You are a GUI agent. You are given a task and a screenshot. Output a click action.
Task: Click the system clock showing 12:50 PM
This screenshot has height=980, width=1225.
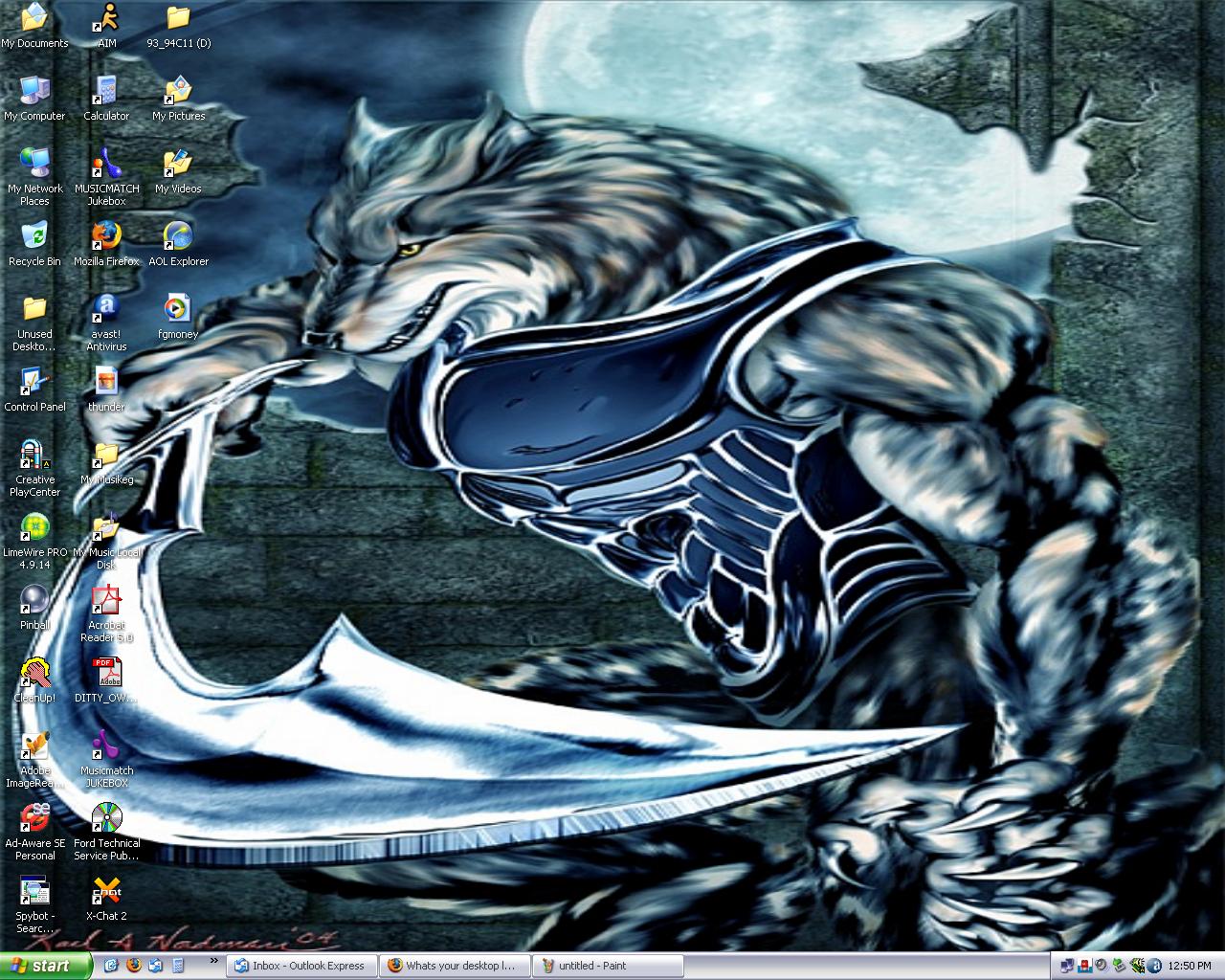1190,966
